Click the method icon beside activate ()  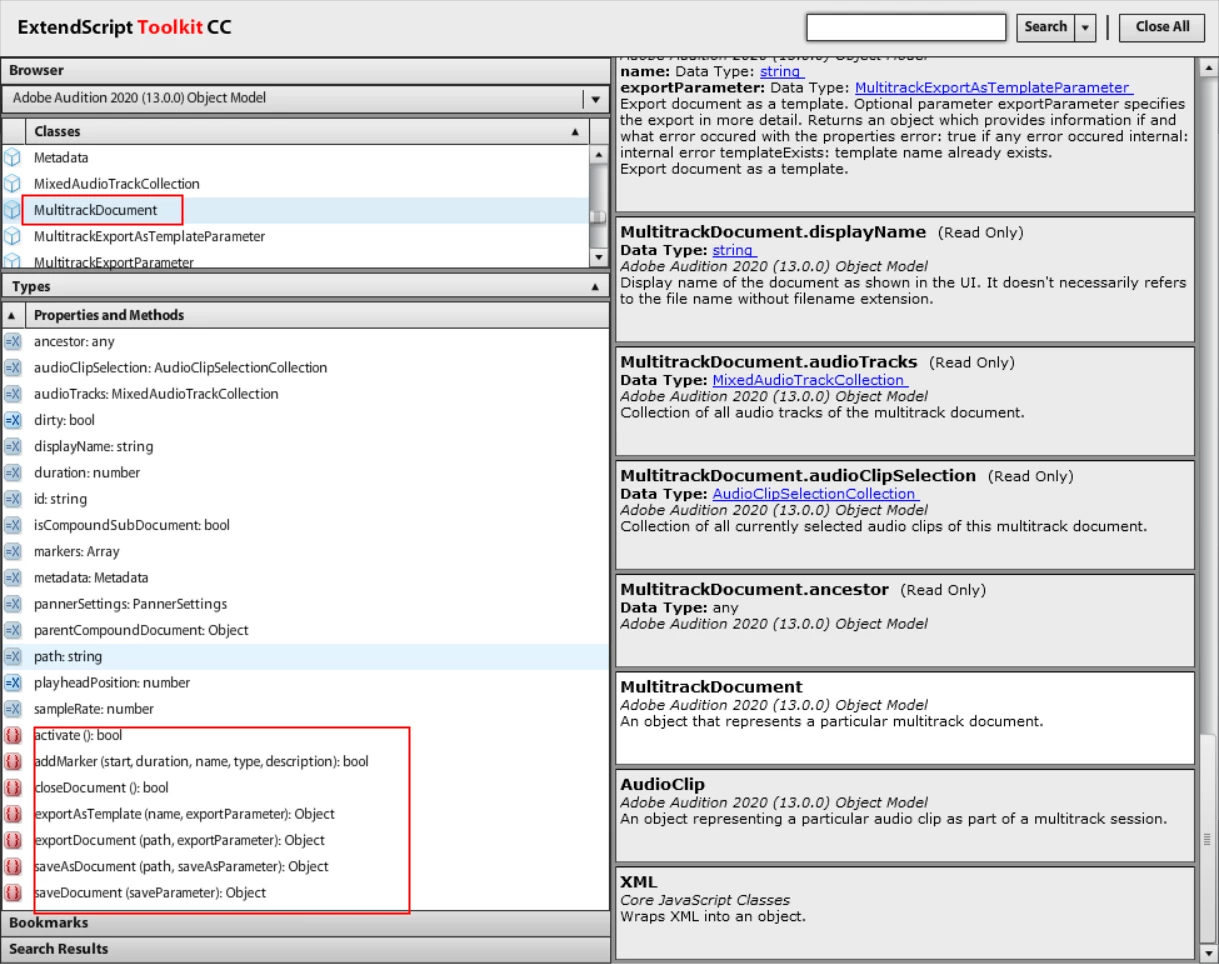(x=12, y=735)
